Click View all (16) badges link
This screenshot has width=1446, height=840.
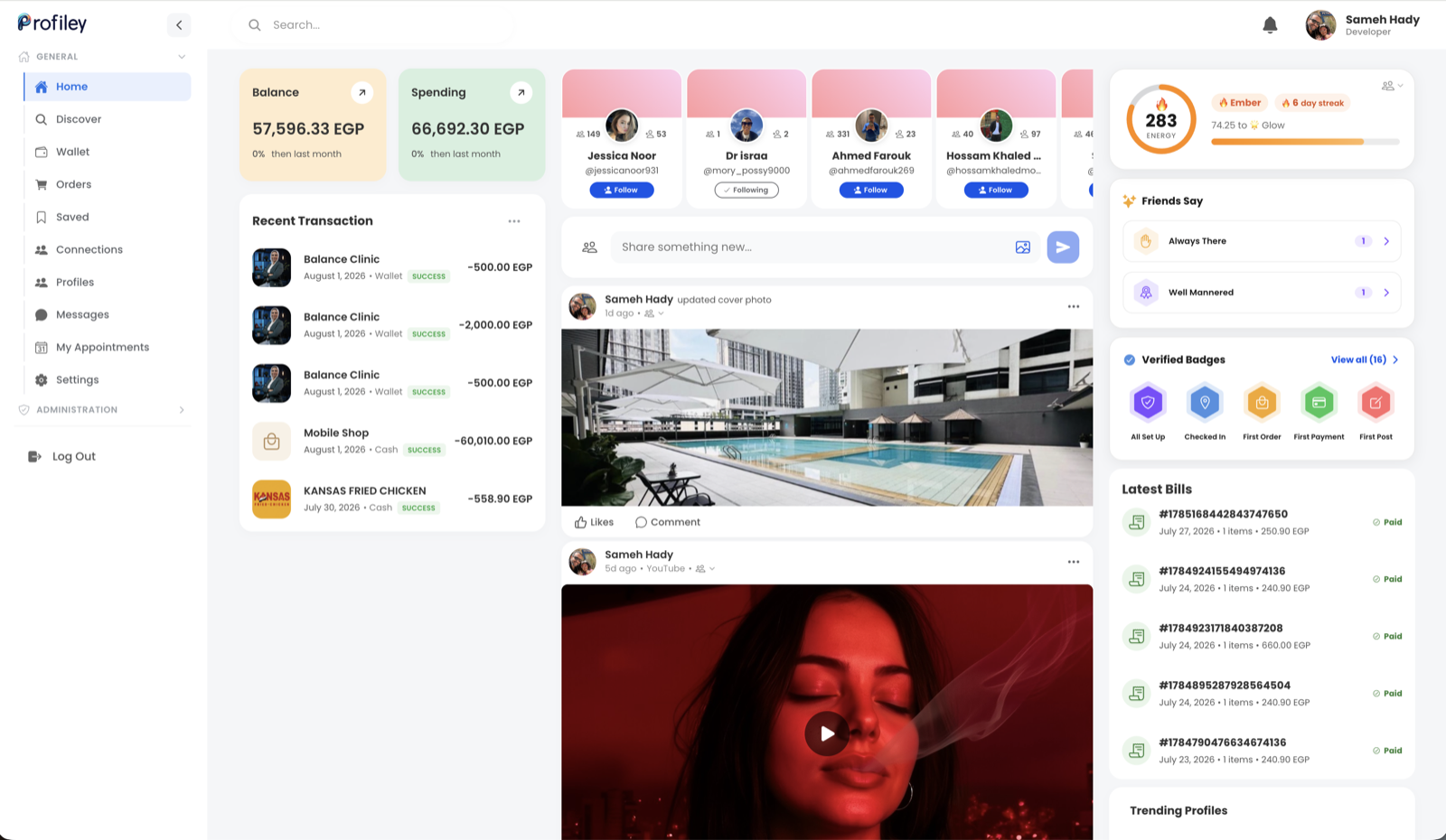[1365, 359]
